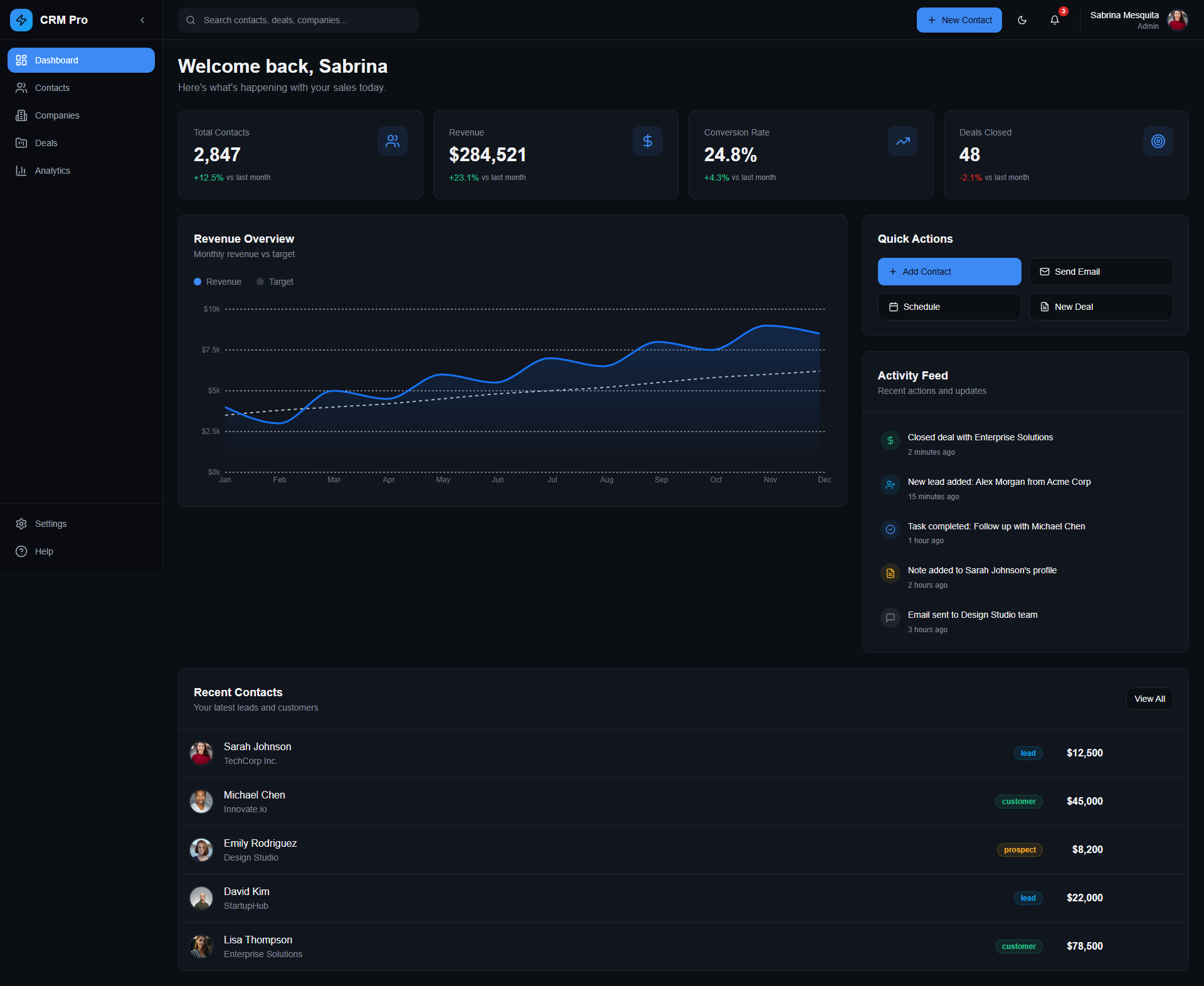Click Sabrina Mesquita's profile avatar
Screen dimensions: 1204x986
pos(1178,20)
